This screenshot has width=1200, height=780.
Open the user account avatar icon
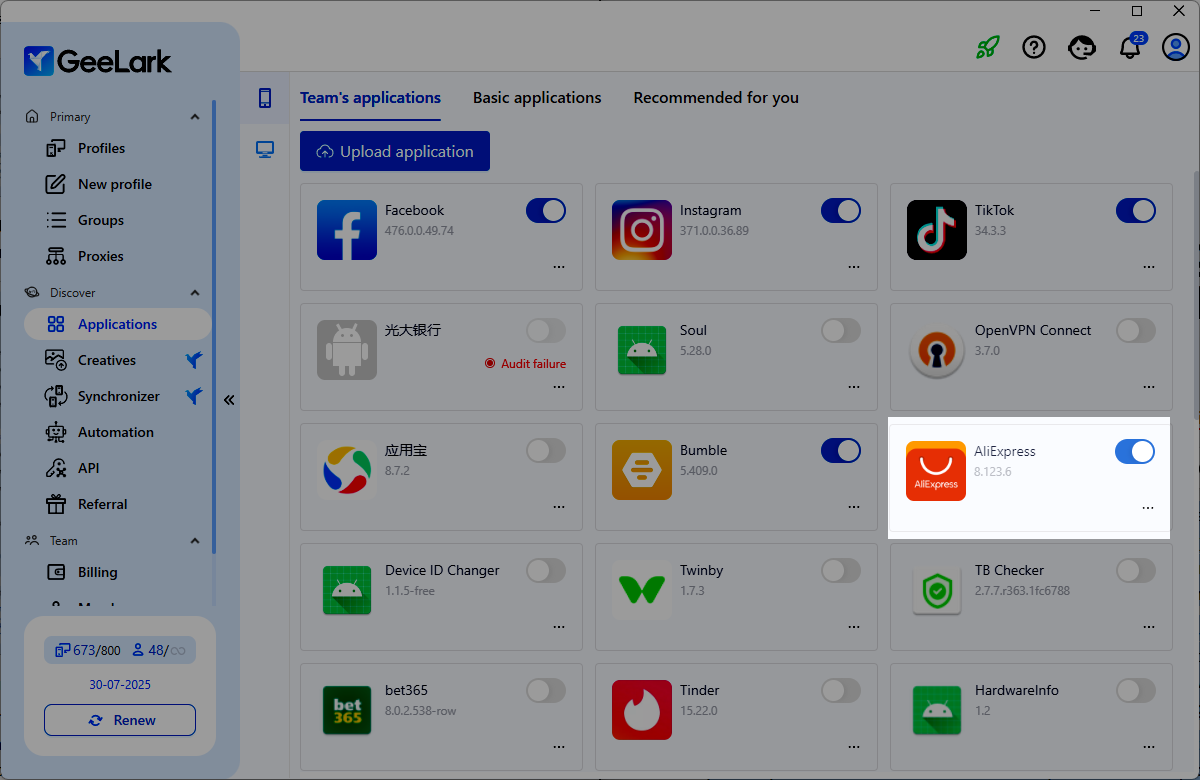click(1176, 47)
